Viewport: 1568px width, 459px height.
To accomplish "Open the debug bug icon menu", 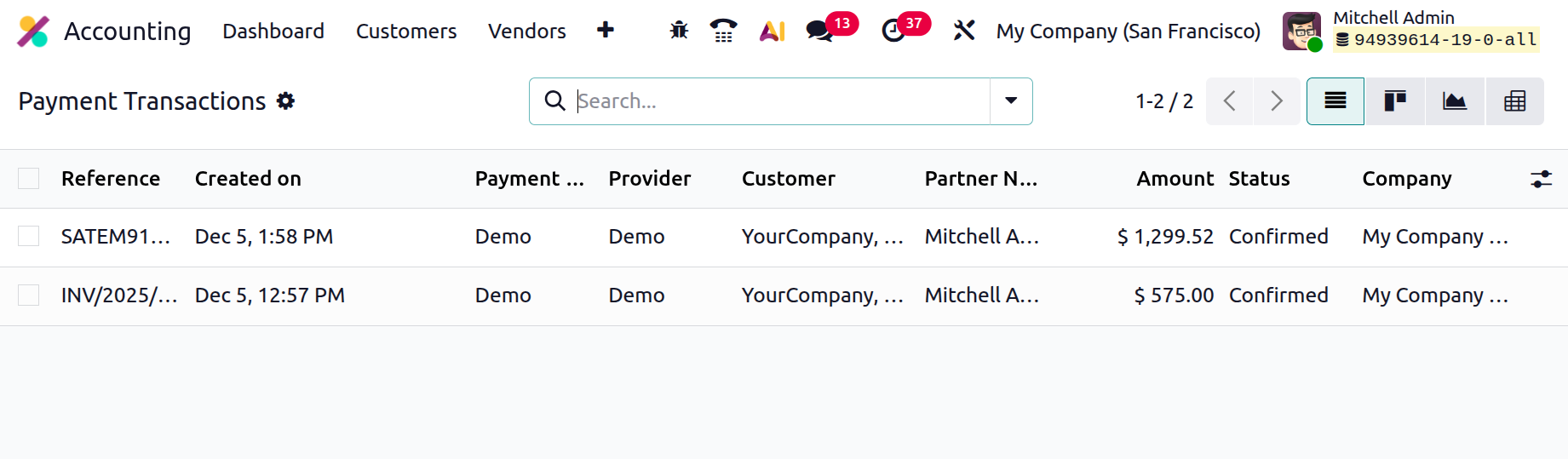I will [679, 32].
